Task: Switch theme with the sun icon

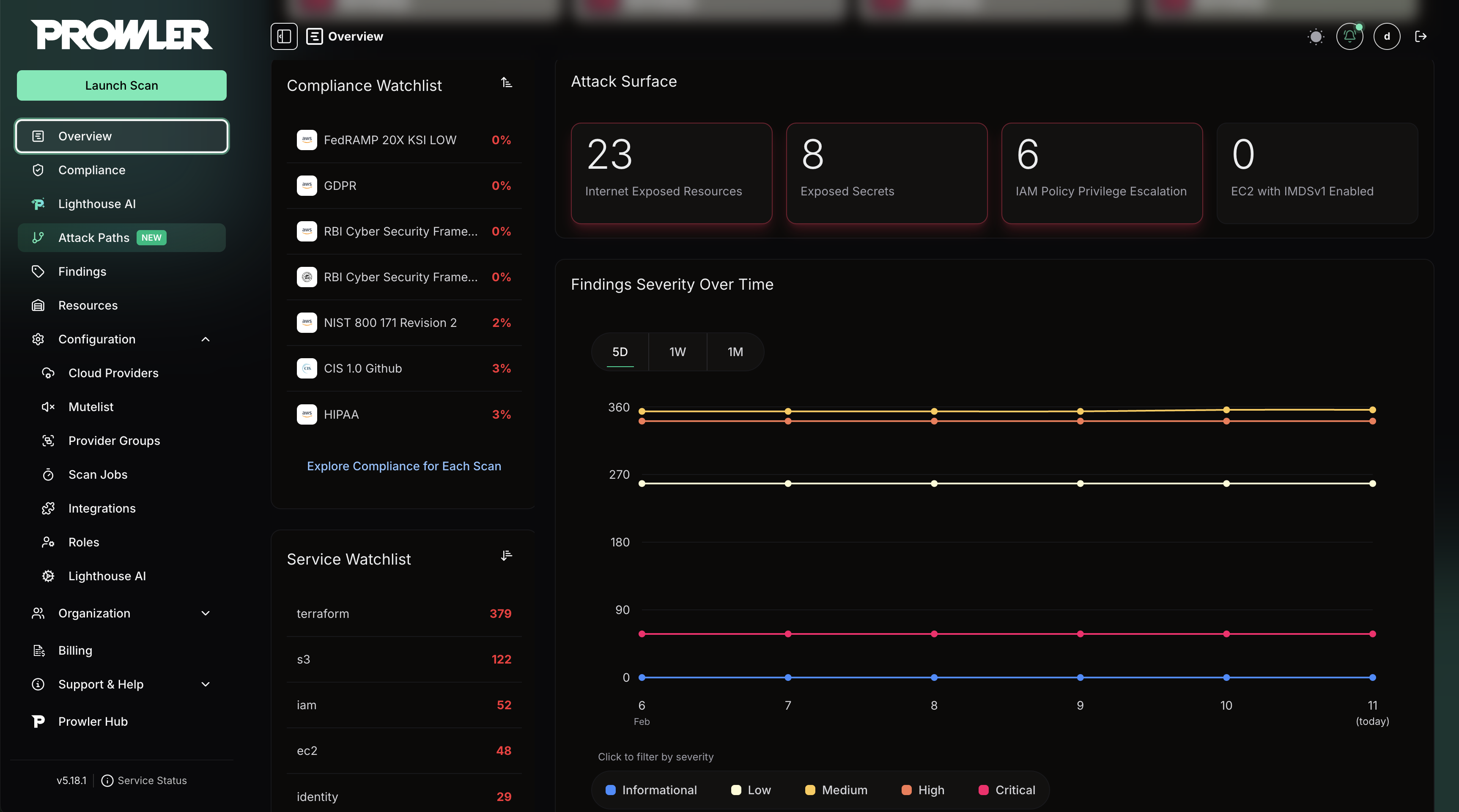Action: pos(1316,37)
